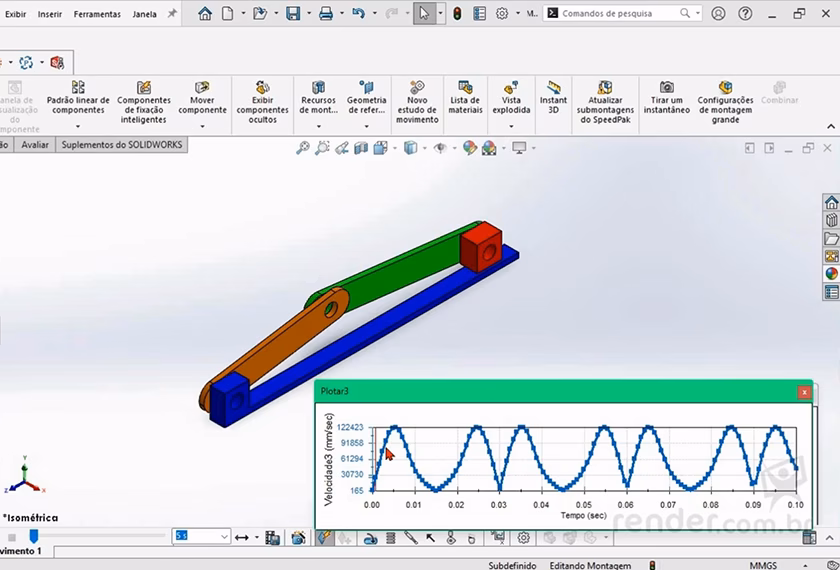Toggle the hide/show items eye icon
840x570 pixels.
[x=439, y=148]
